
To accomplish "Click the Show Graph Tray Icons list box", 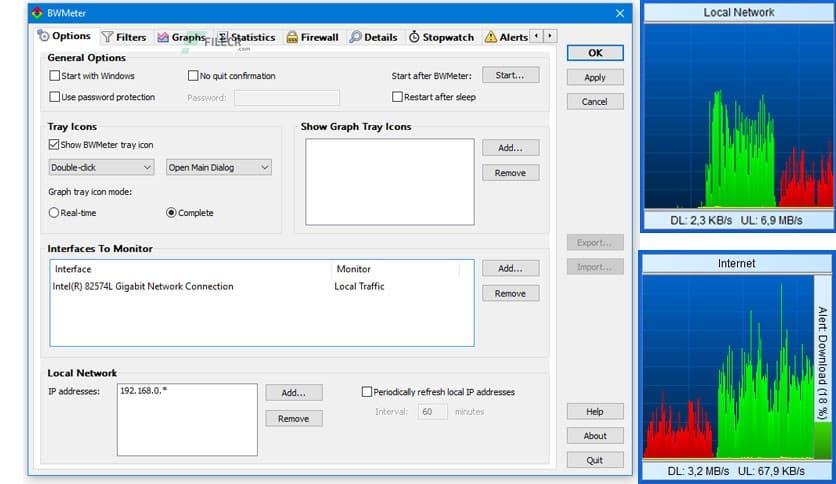I will [390, 182].
